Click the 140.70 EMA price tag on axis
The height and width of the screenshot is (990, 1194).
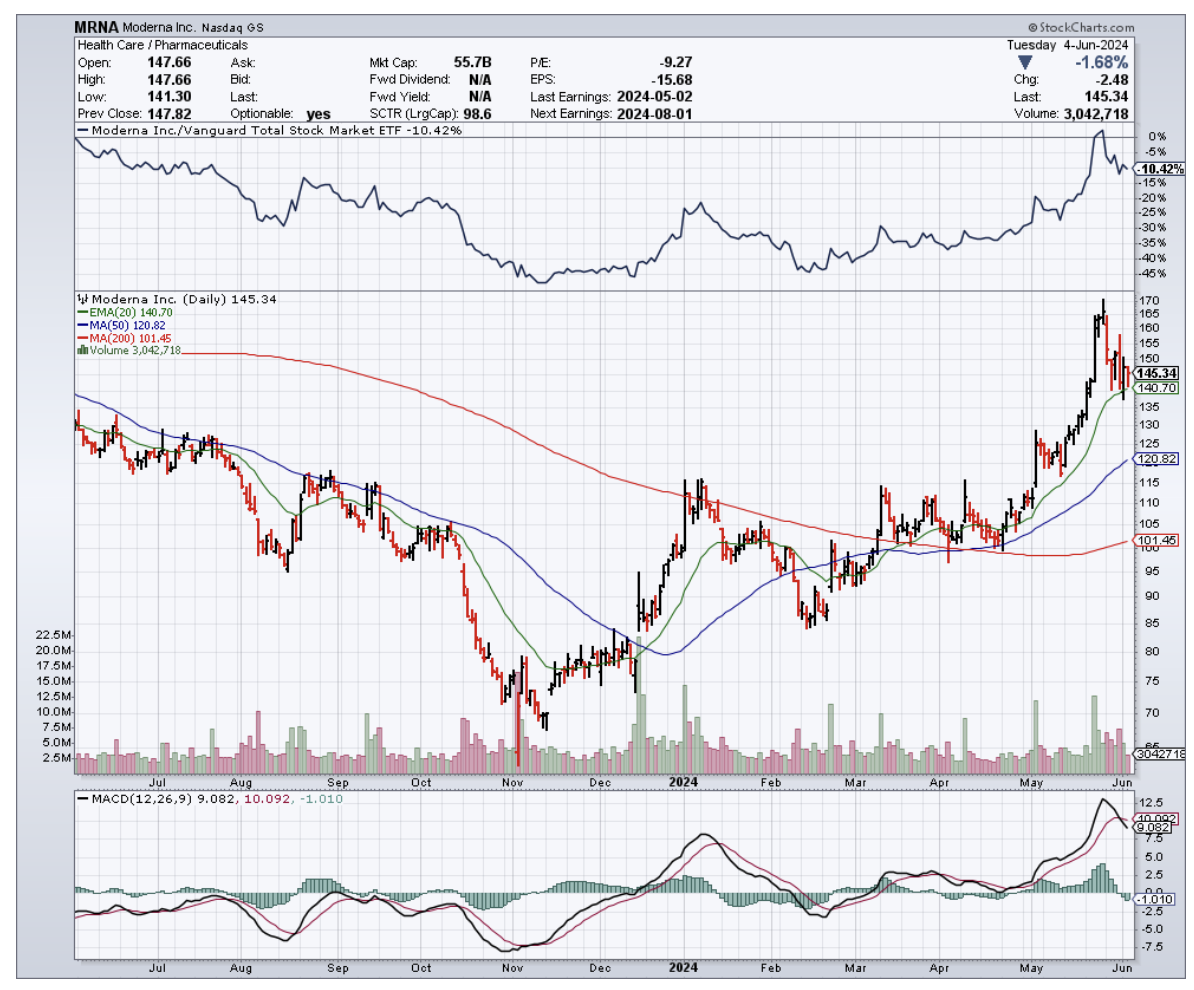click(x=1156, y=388)
